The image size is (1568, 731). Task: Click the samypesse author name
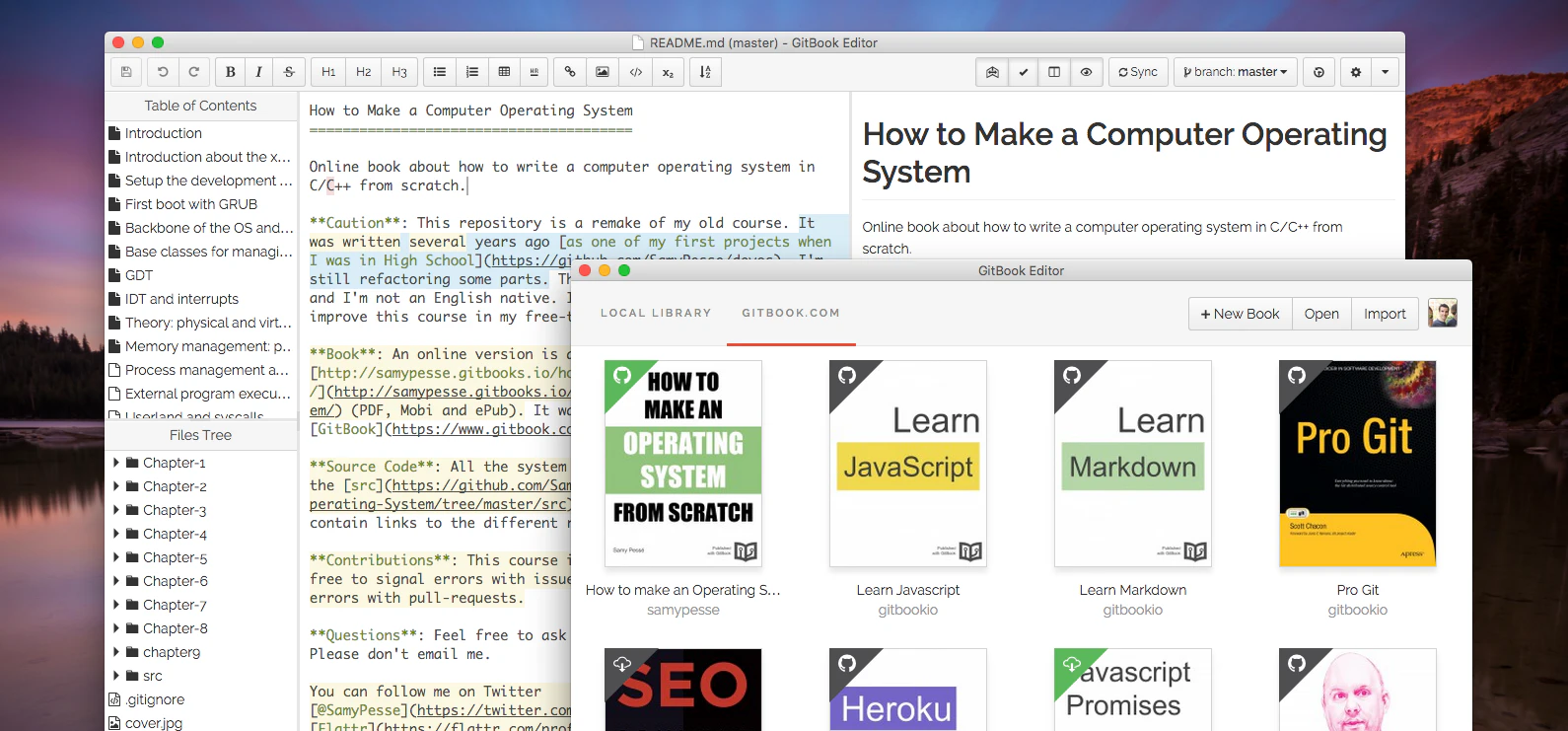(x=683, y=610)
